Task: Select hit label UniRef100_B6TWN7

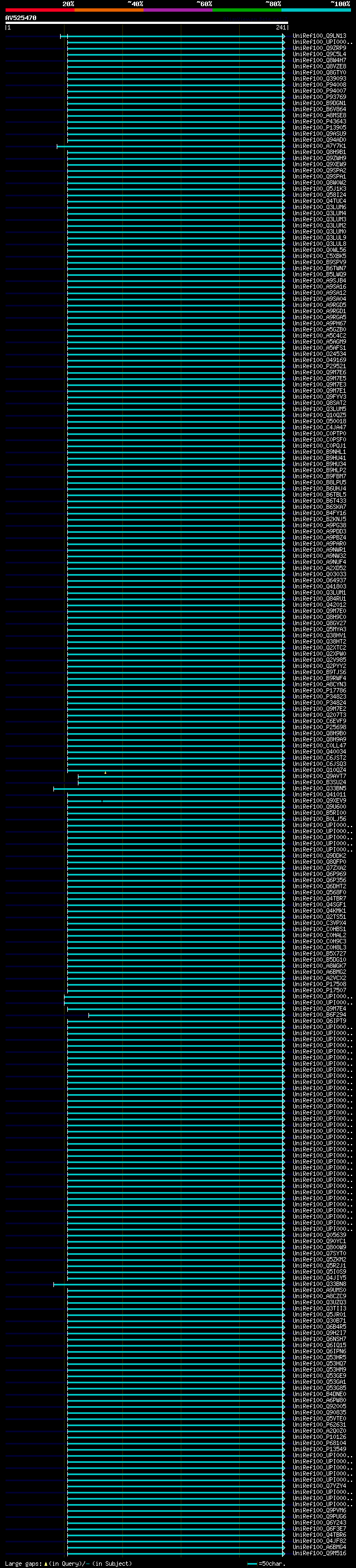Action: 319,269
